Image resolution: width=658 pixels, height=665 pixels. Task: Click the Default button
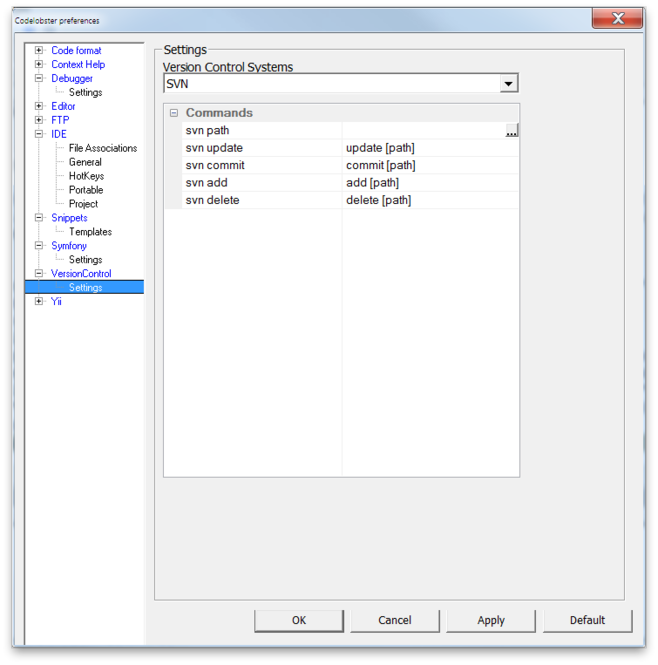(588, 620)
